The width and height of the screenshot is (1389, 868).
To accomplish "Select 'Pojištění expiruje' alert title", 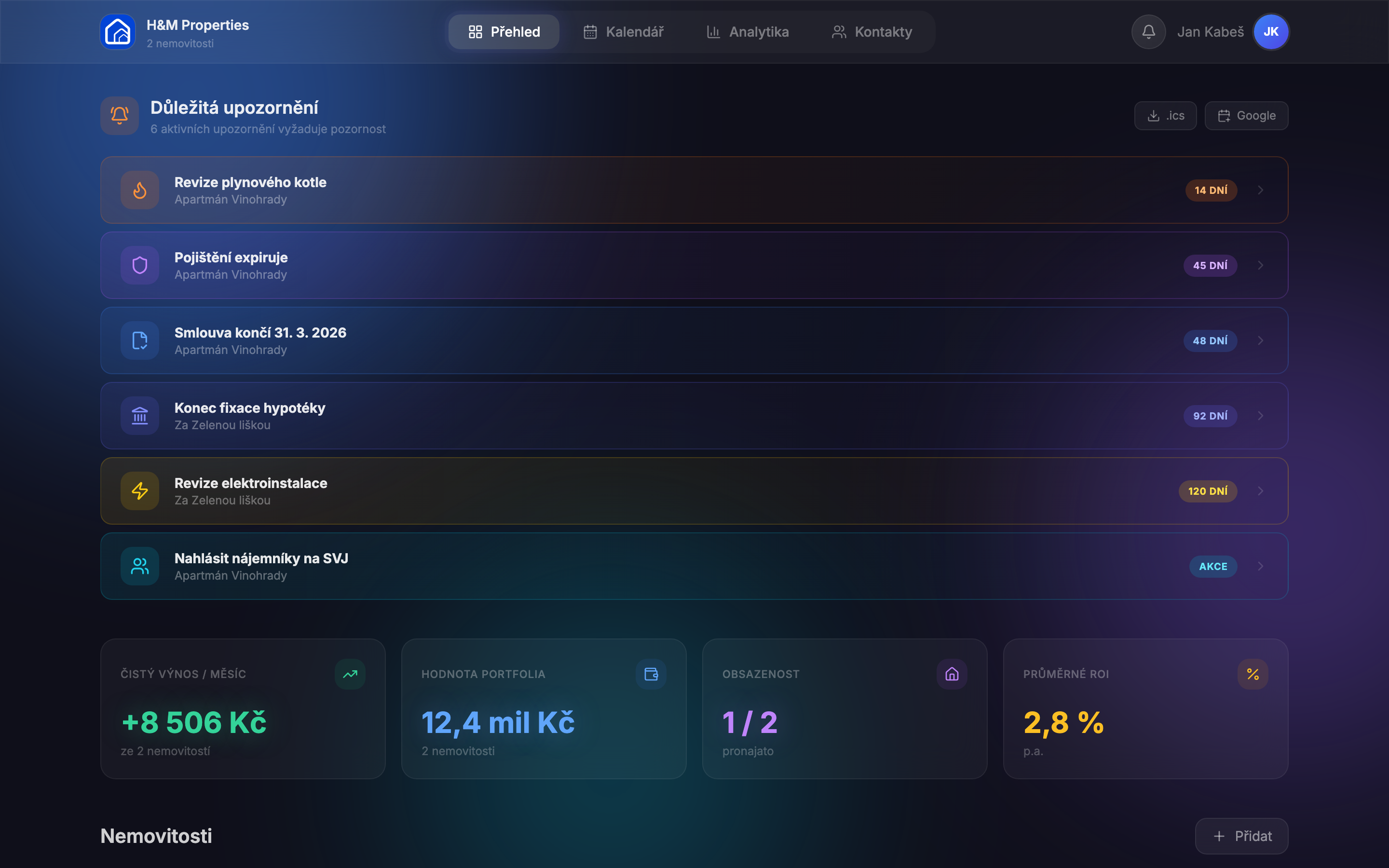I will pyautogui.click(x=231, y=257).
